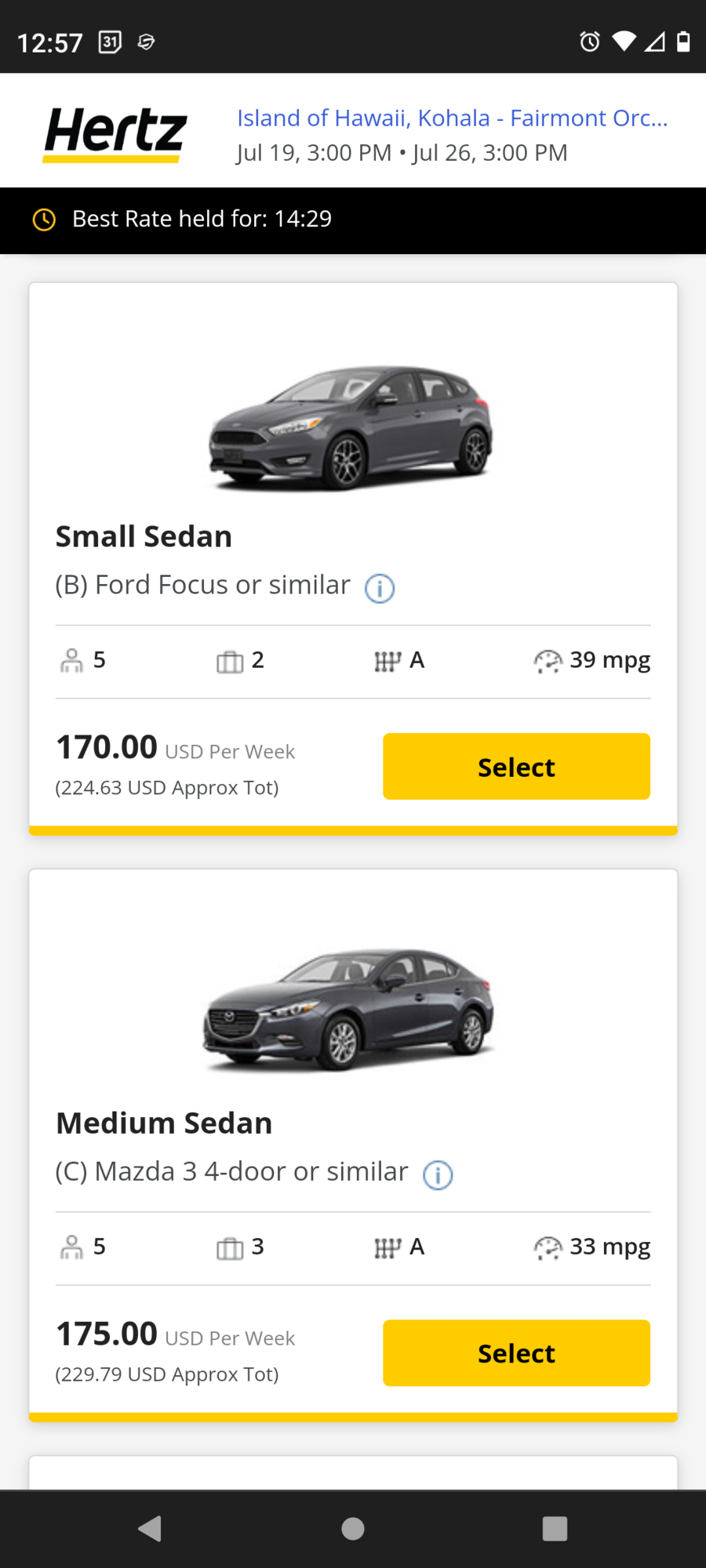706x1568 pixels.
Task: Open info for Ford Focus or similar
Action: click(x=380, y=588)
